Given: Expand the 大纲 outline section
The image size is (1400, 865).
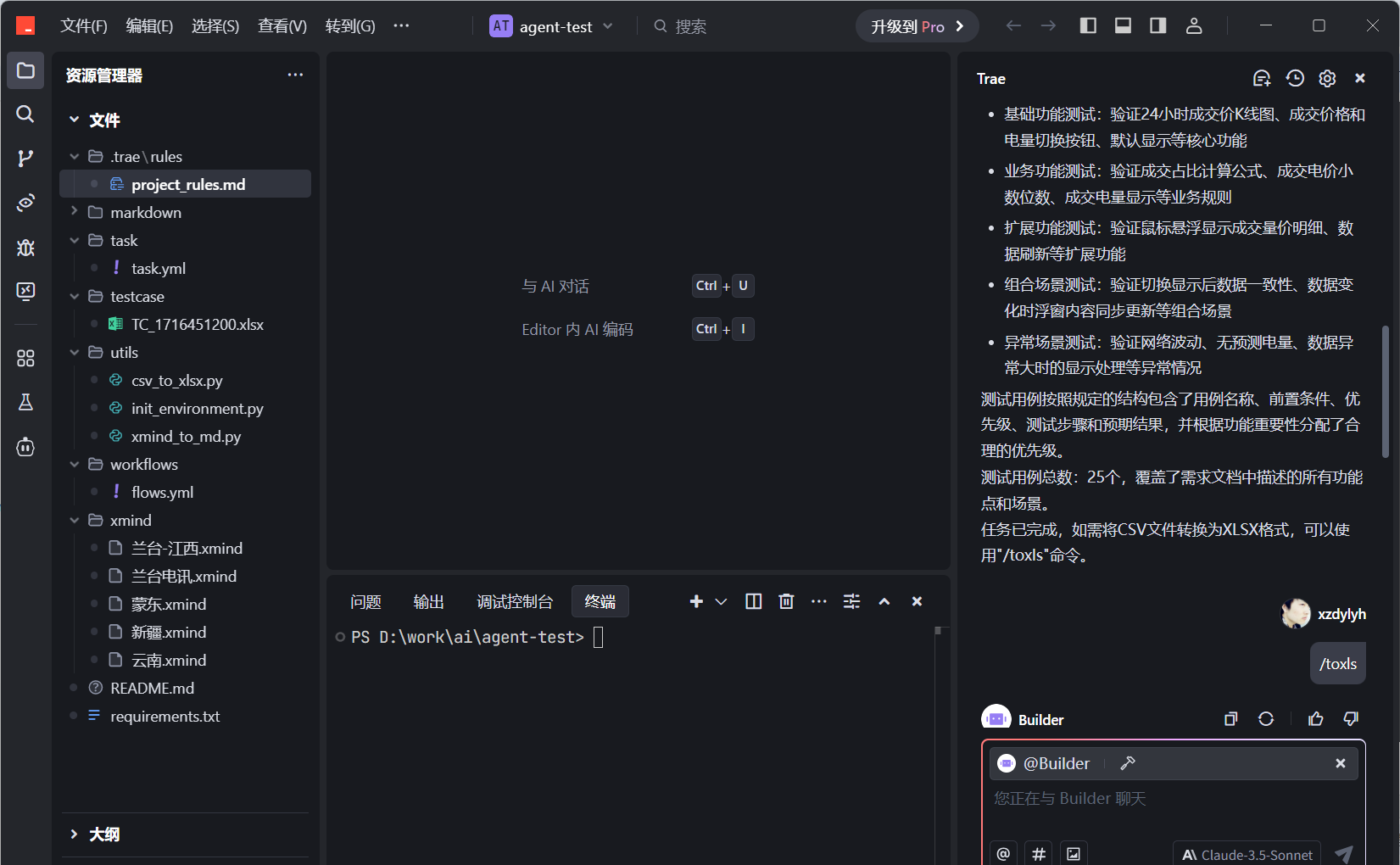Looking at the screenshot, I should click(103, 834).
